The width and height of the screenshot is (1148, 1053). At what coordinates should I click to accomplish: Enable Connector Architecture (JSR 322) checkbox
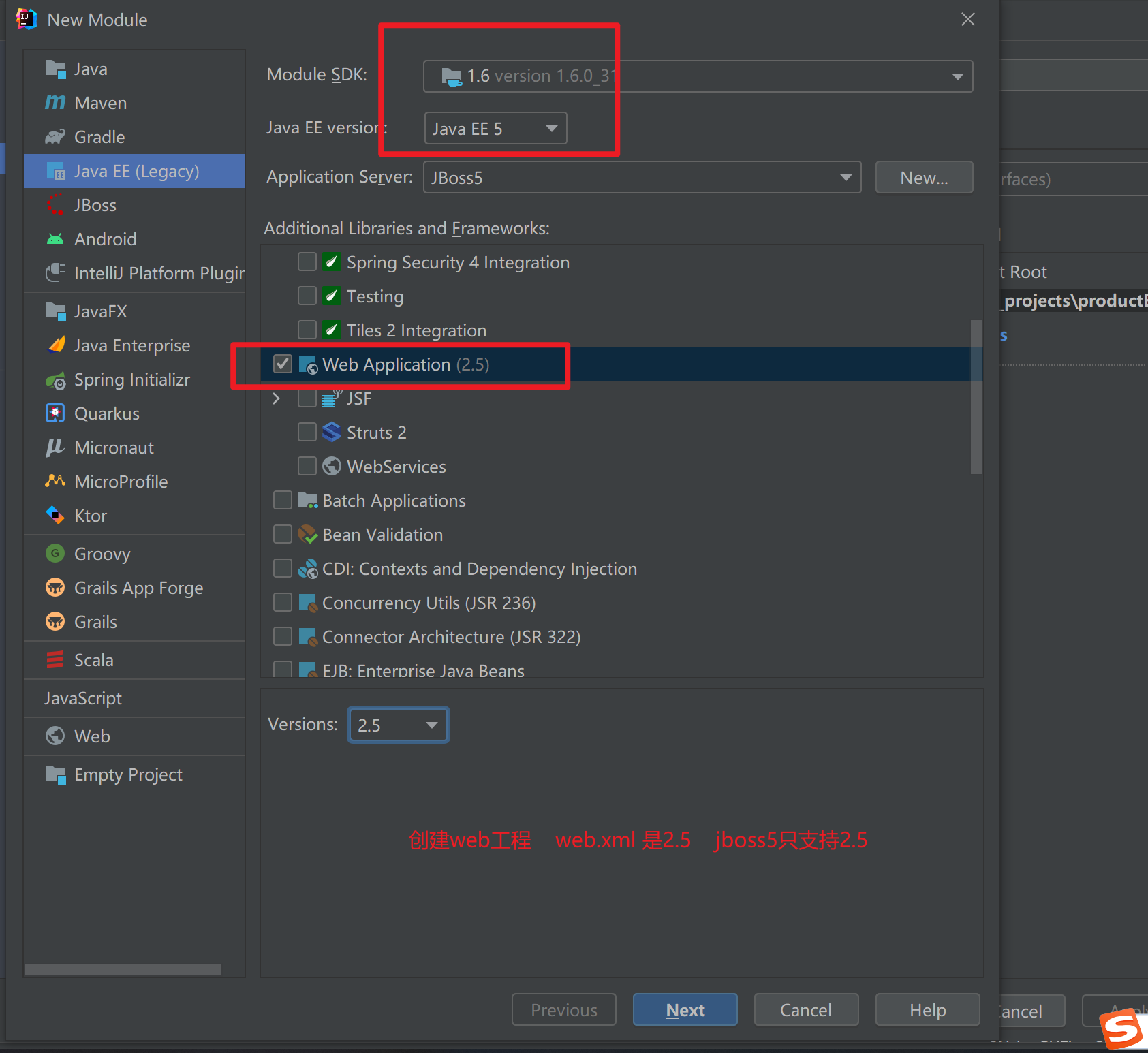pyautogui.click(x=283, y=637)
